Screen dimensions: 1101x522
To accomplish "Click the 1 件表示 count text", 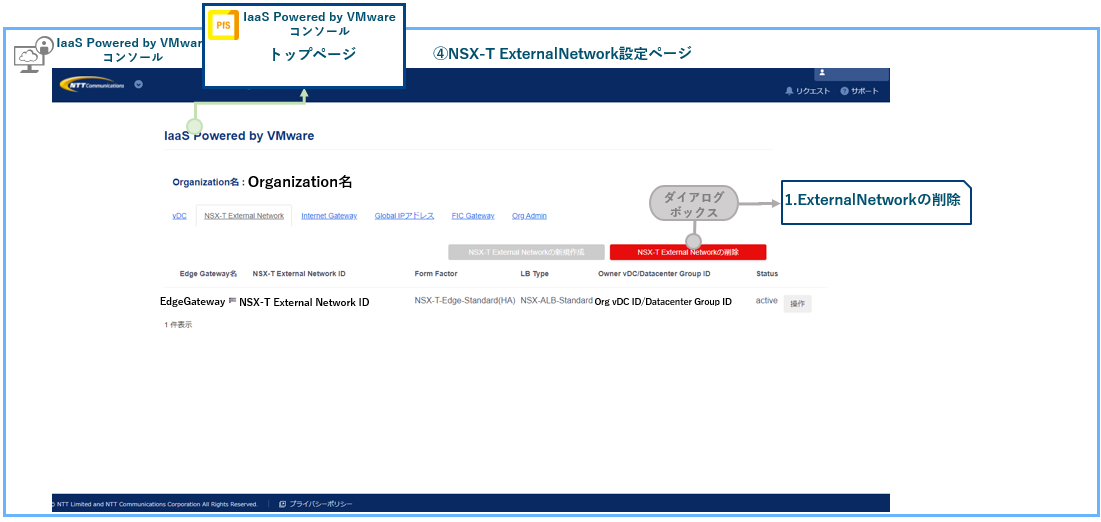I will coord(178,325).
